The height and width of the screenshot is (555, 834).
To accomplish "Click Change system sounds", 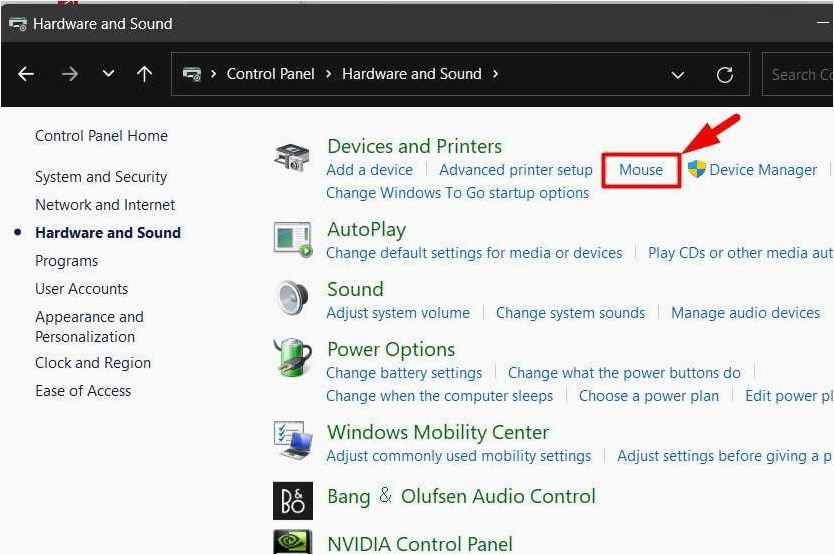I will pos(570,313).
